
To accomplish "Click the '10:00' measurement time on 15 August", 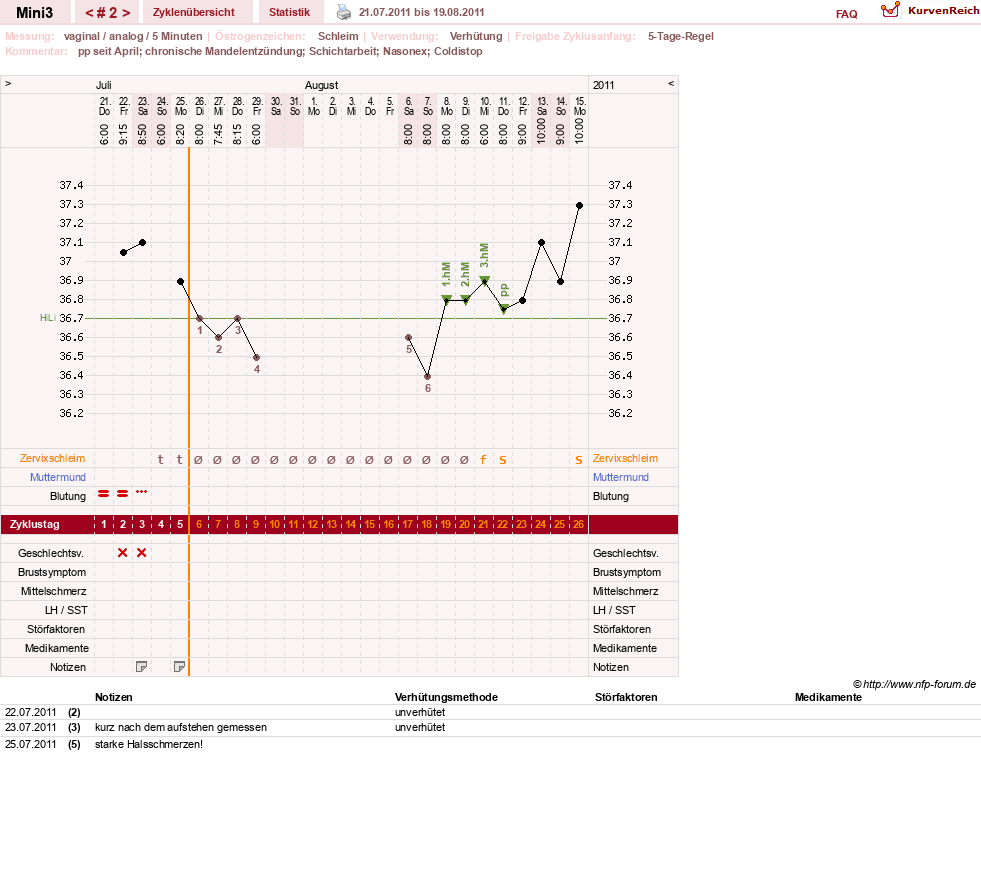I will point(579,132).
